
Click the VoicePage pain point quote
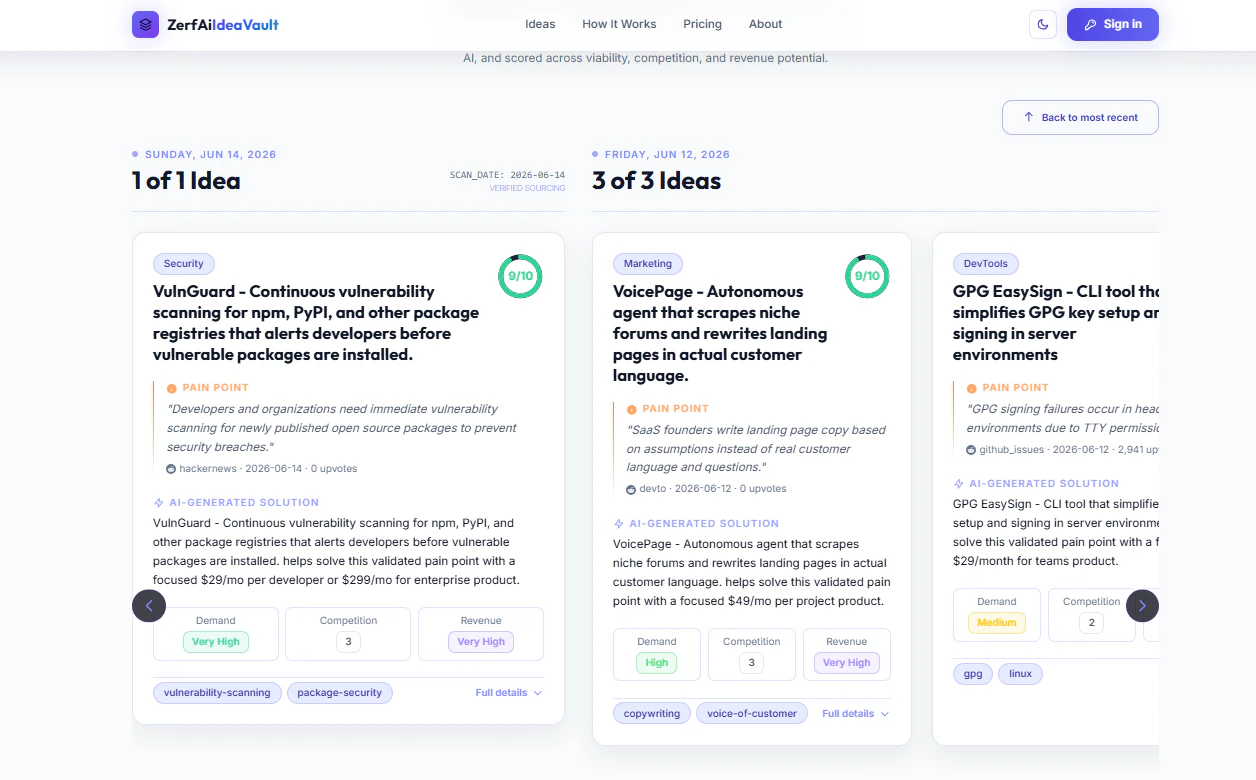(x=756, y=449)
